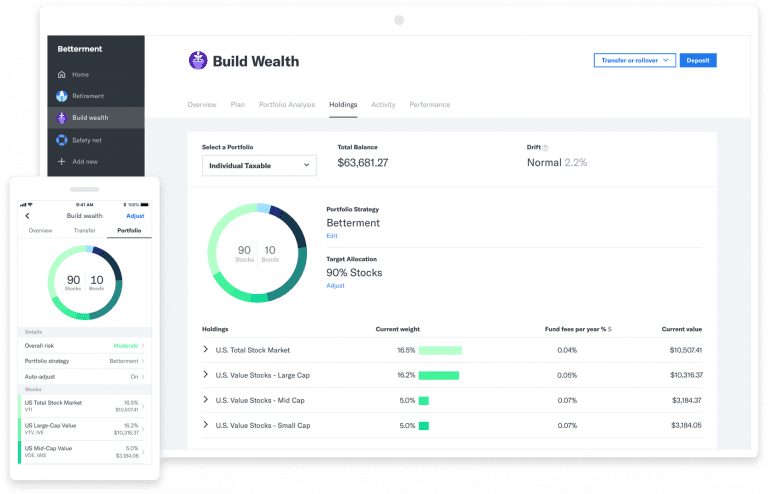The image size is (768, 494).
Task: Open US Total Stock Market chevron on phone
Action: click(143, 406)
